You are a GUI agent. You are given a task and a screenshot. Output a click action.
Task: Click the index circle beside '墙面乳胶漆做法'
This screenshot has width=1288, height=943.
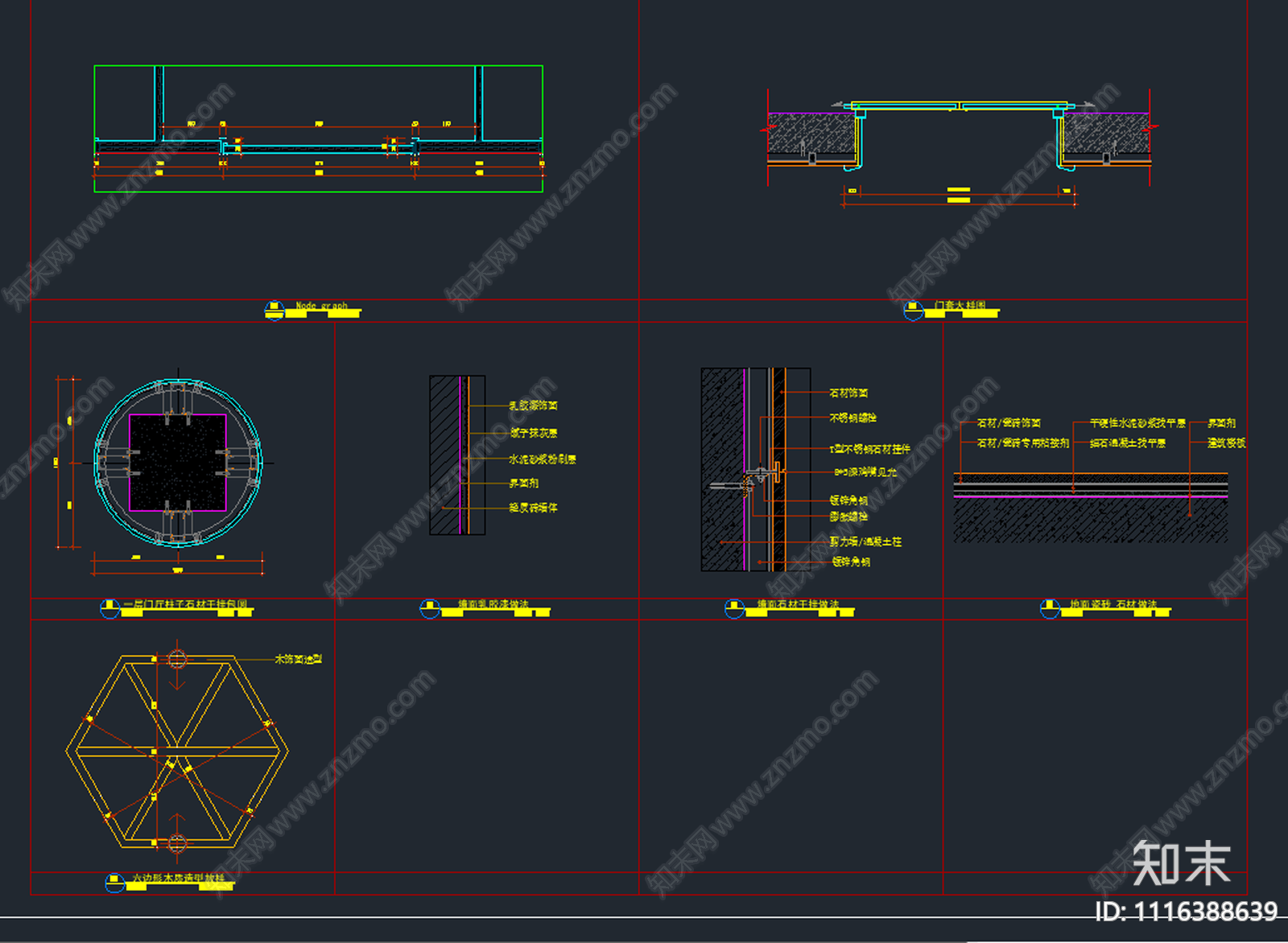(430, 609)
